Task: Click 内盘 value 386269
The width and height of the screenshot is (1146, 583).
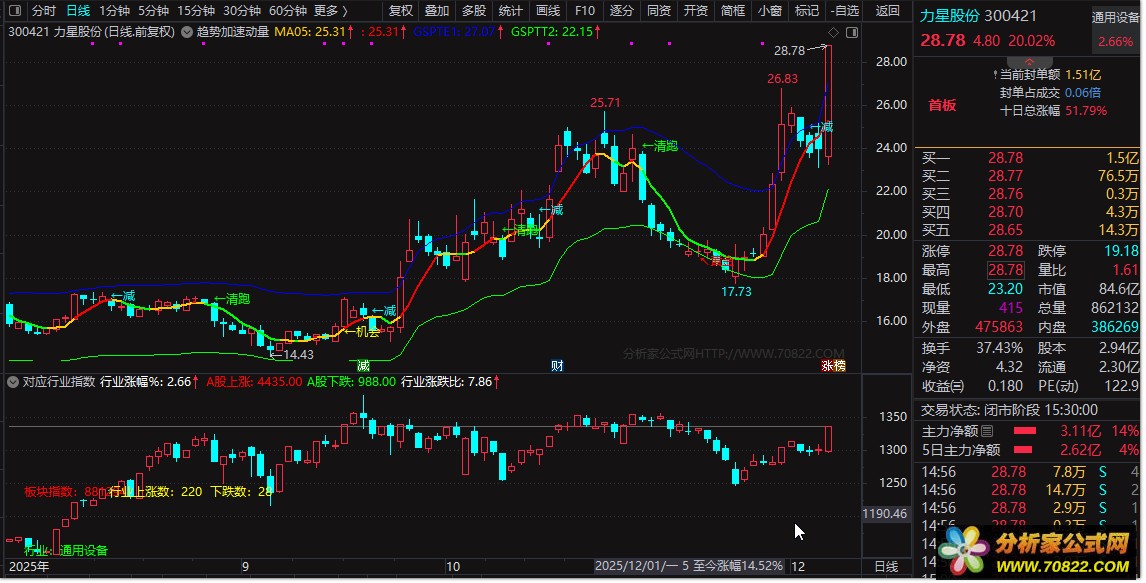Action: [x=1115, y=327]
